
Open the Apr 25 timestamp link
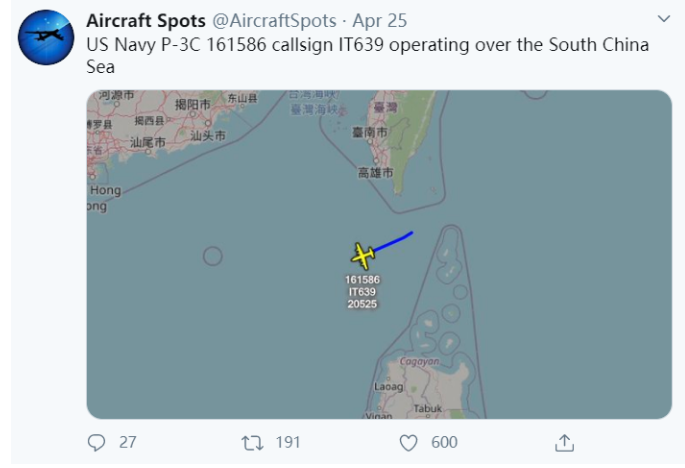[380, 21]
